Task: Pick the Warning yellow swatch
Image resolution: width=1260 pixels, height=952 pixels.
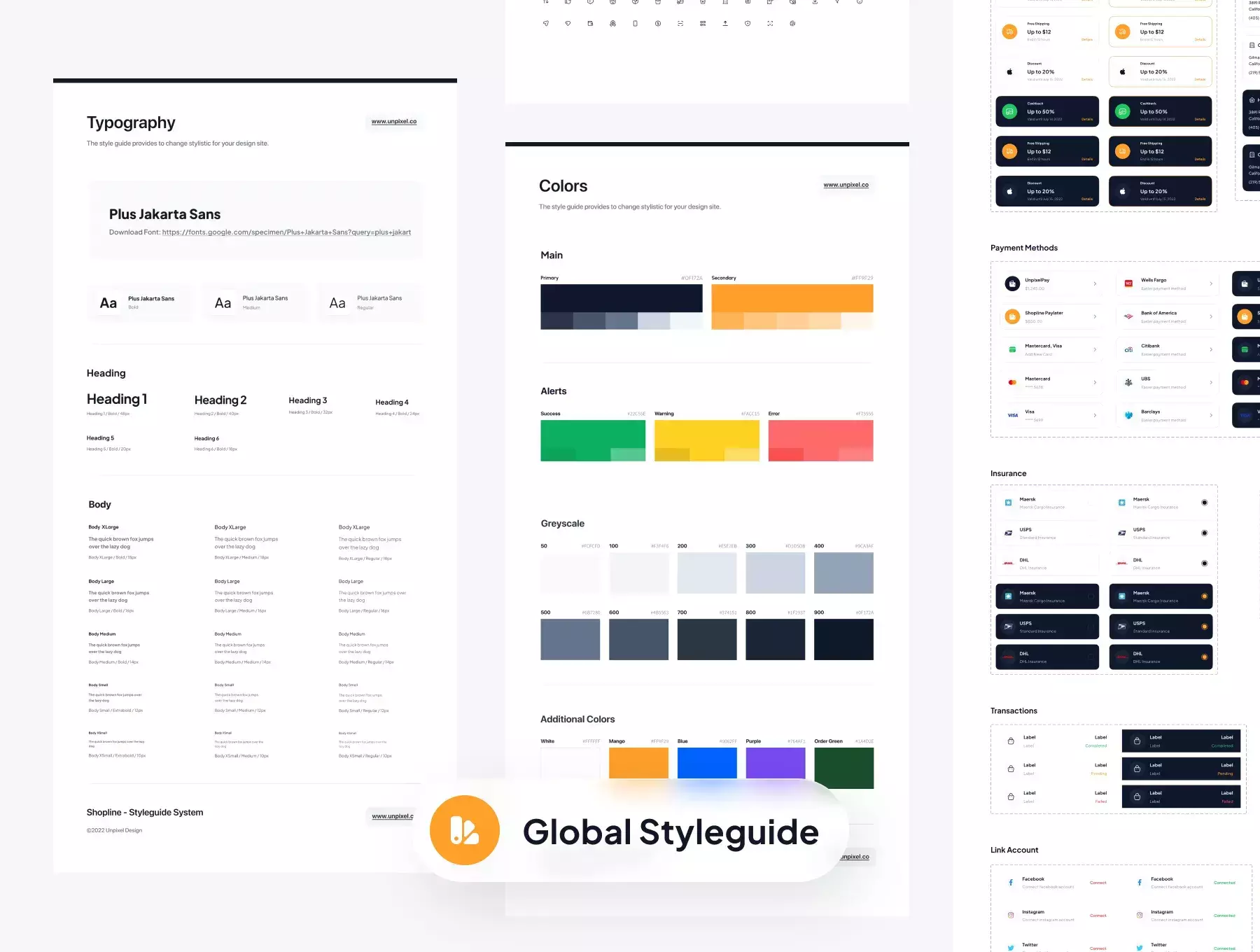Action: [x=707, y=440]
